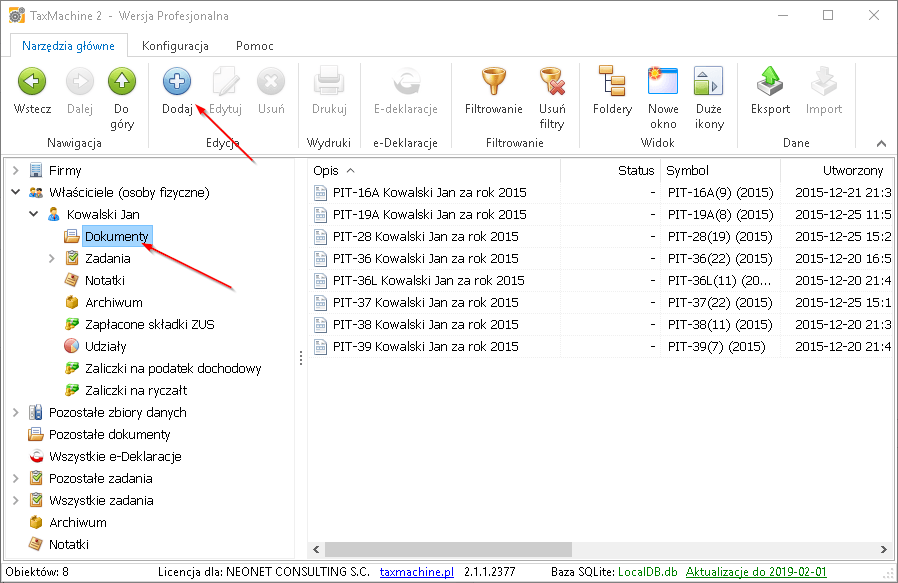Select the PIT-37 Kowalski Jan document row

[425, 302]
